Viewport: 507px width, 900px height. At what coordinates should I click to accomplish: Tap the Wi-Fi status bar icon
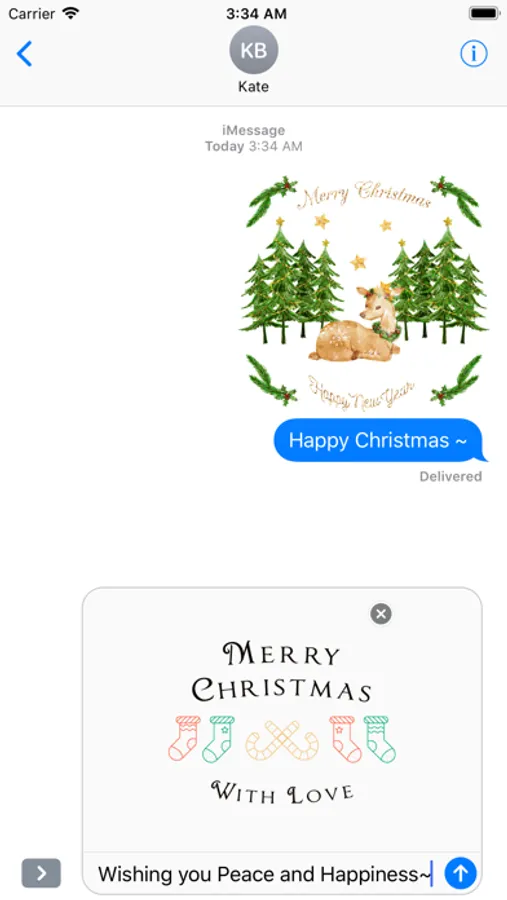click(71, 13)
